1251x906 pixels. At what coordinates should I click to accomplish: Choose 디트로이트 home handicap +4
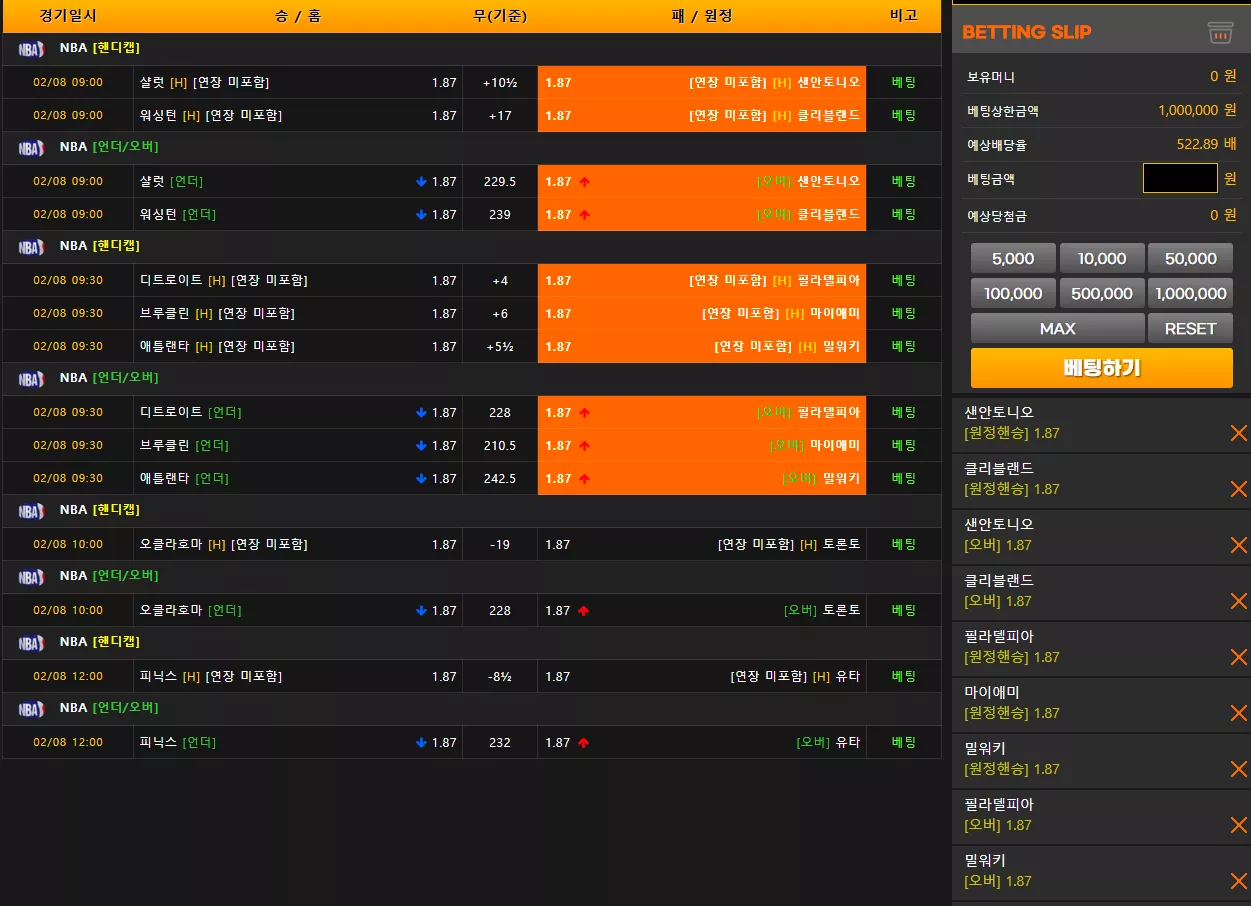(298, 281)
